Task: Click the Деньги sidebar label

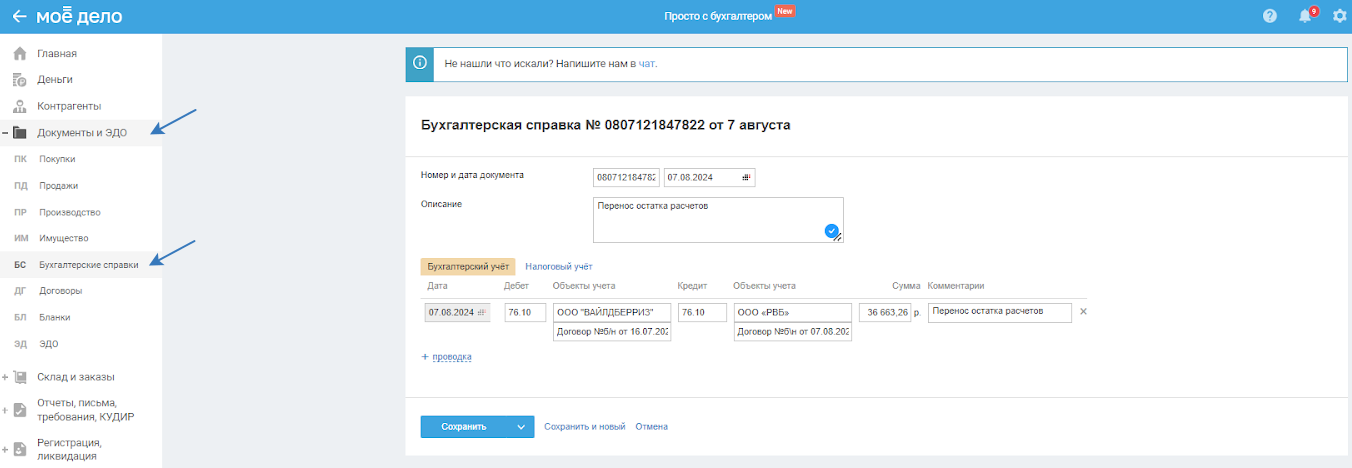Action: [55, 79]
